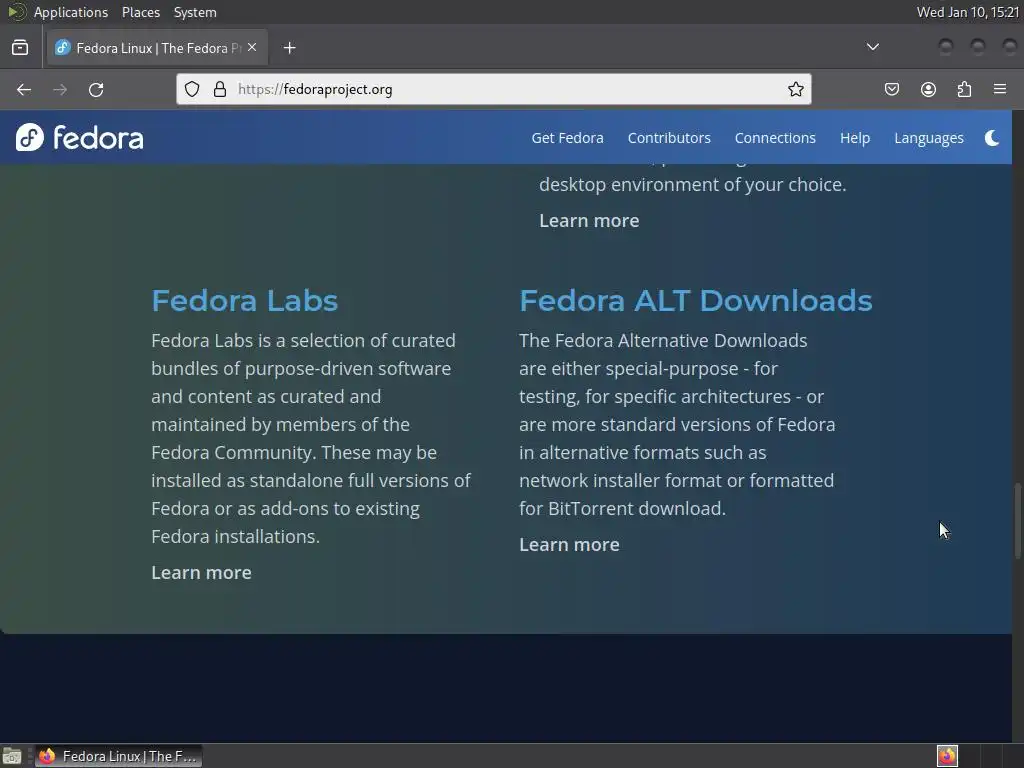This screenshot has height=768, width=1024.
Task: Open the Applications menu in the top panel
Action: click(x=71, y=12)
